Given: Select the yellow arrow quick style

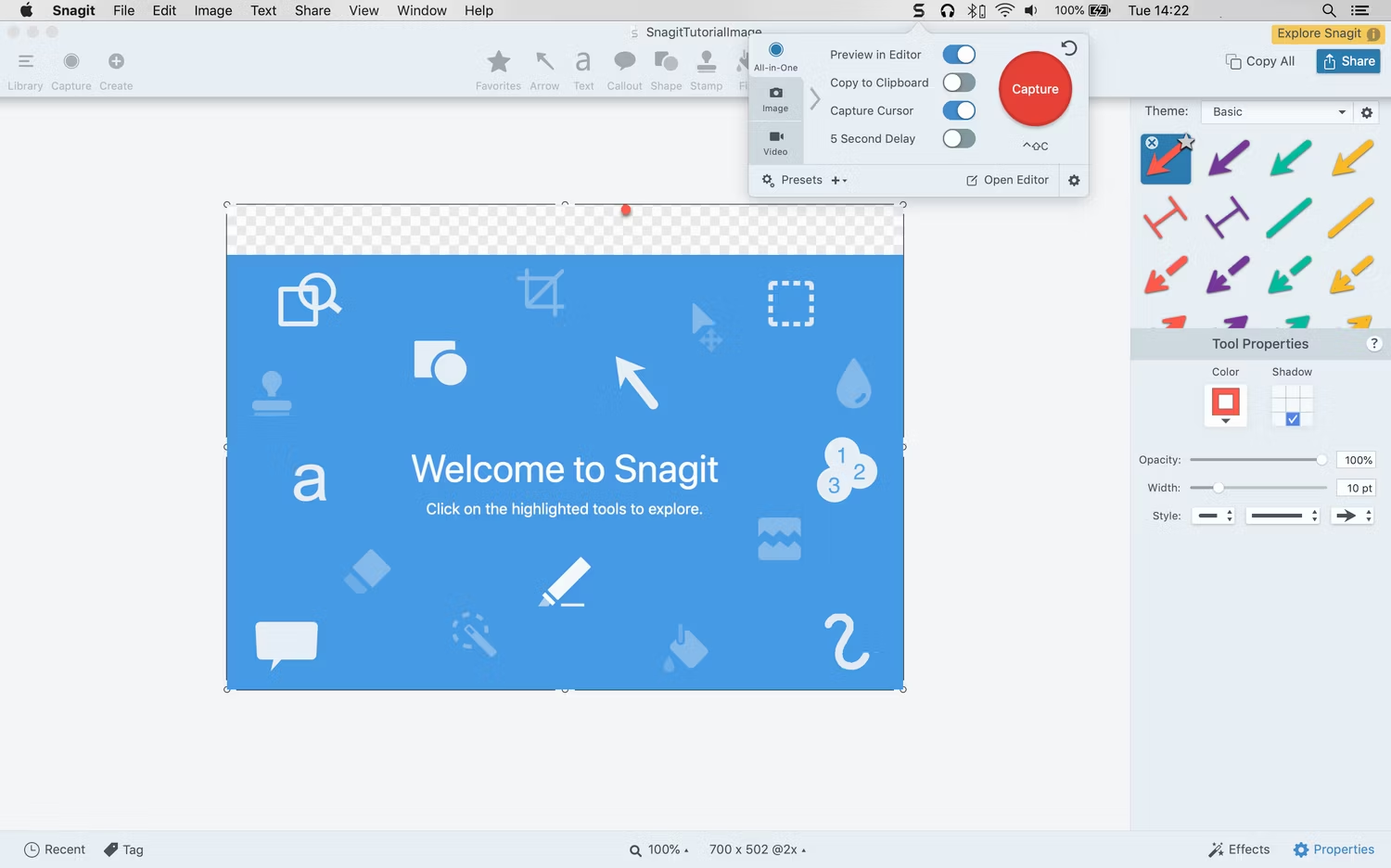Looking at the screenshot, I should pyautogui.click(x=1352, y=158).
